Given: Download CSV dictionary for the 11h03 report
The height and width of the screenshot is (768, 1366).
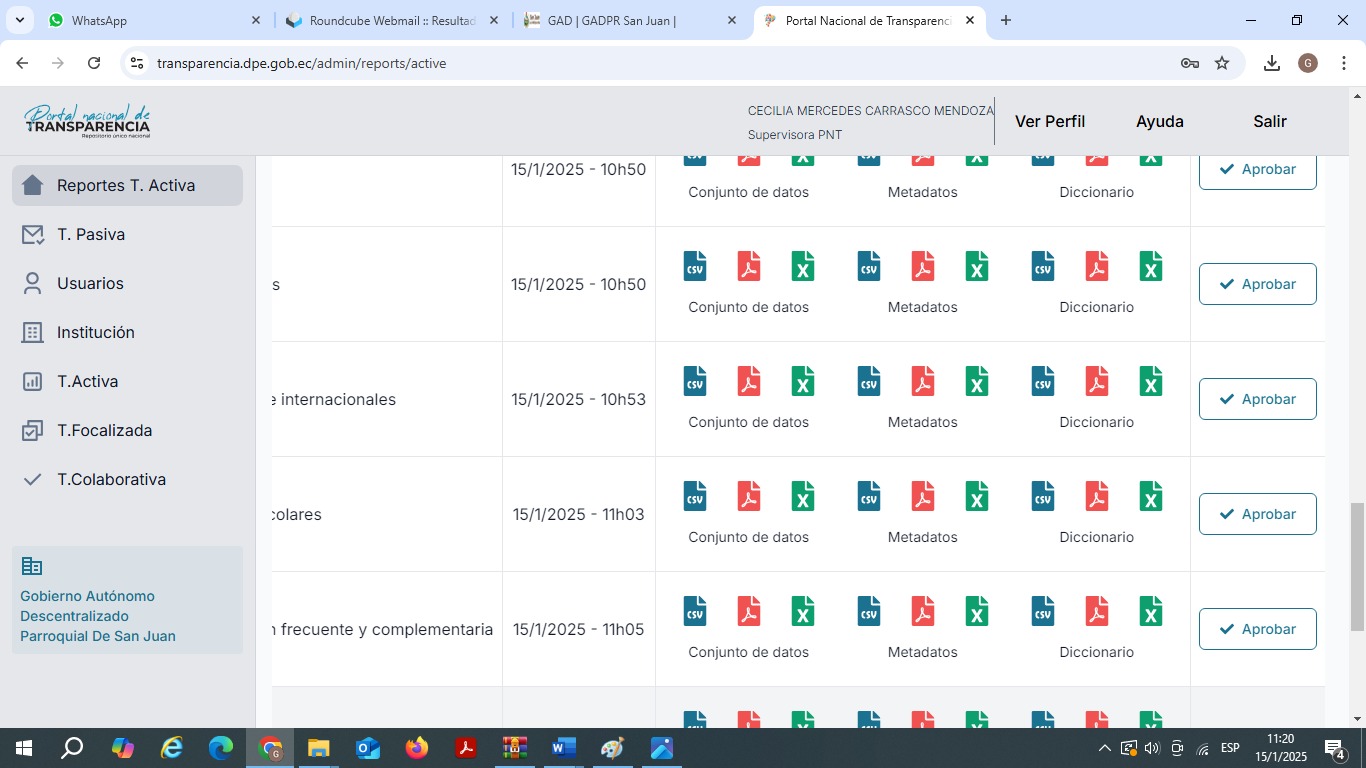Looking at the screenshot, I should tap(1042, 496).
